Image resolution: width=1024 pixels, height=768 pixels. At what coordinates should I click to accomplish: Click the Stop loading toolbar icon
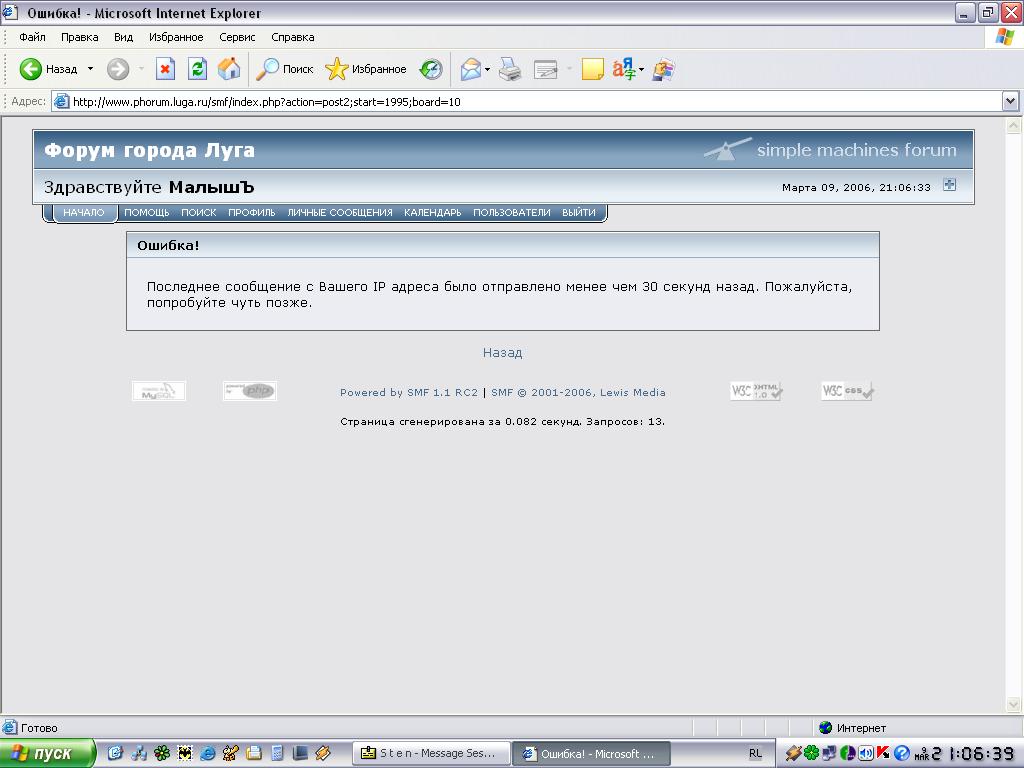pos(166,69)
